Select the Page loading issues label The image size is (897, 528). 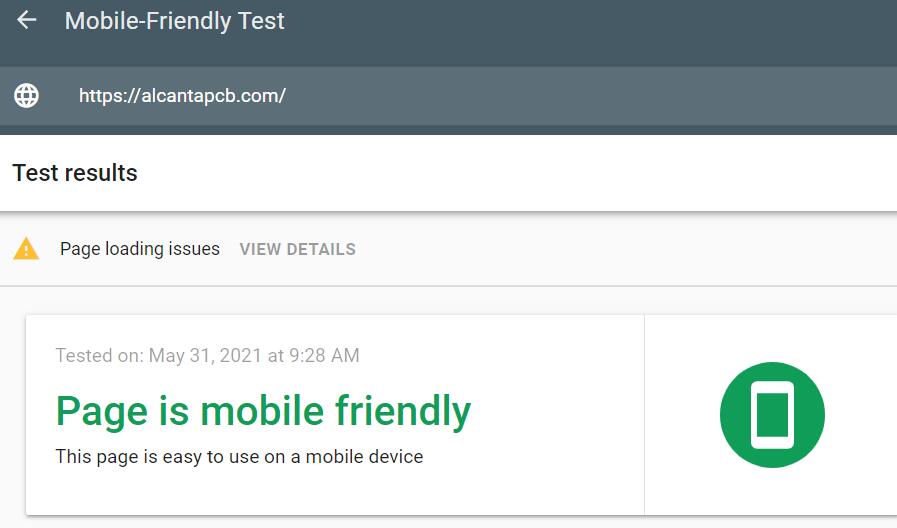140,249
